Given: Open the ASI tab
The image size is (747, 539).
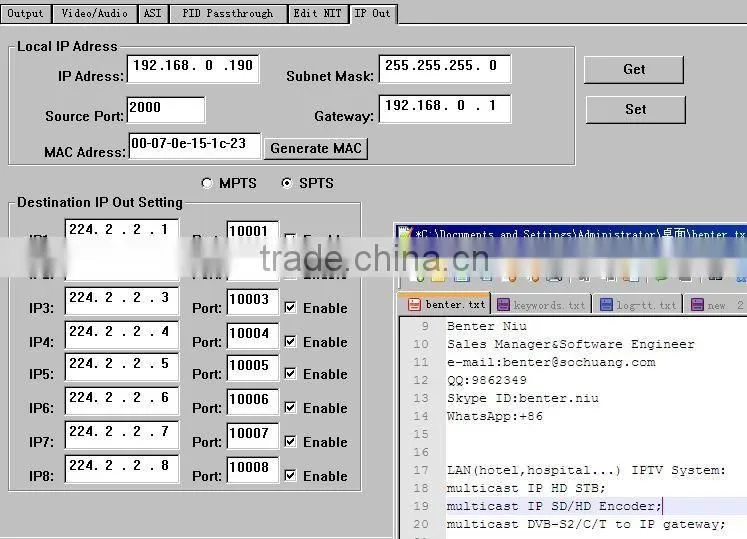Looking at the screenshot, I should tap(152, 13).
